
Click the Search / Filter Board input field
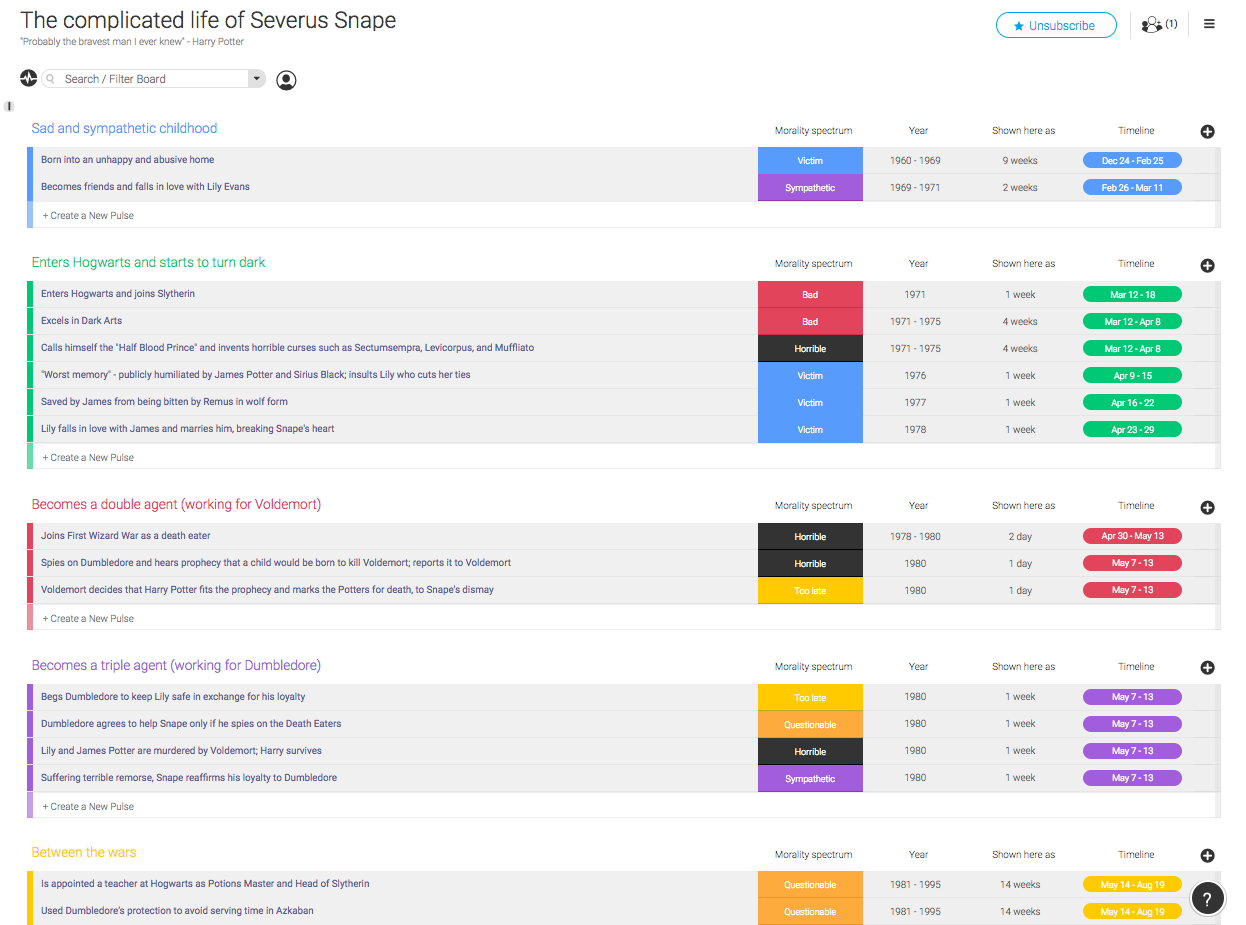click(x=150, y=79)
